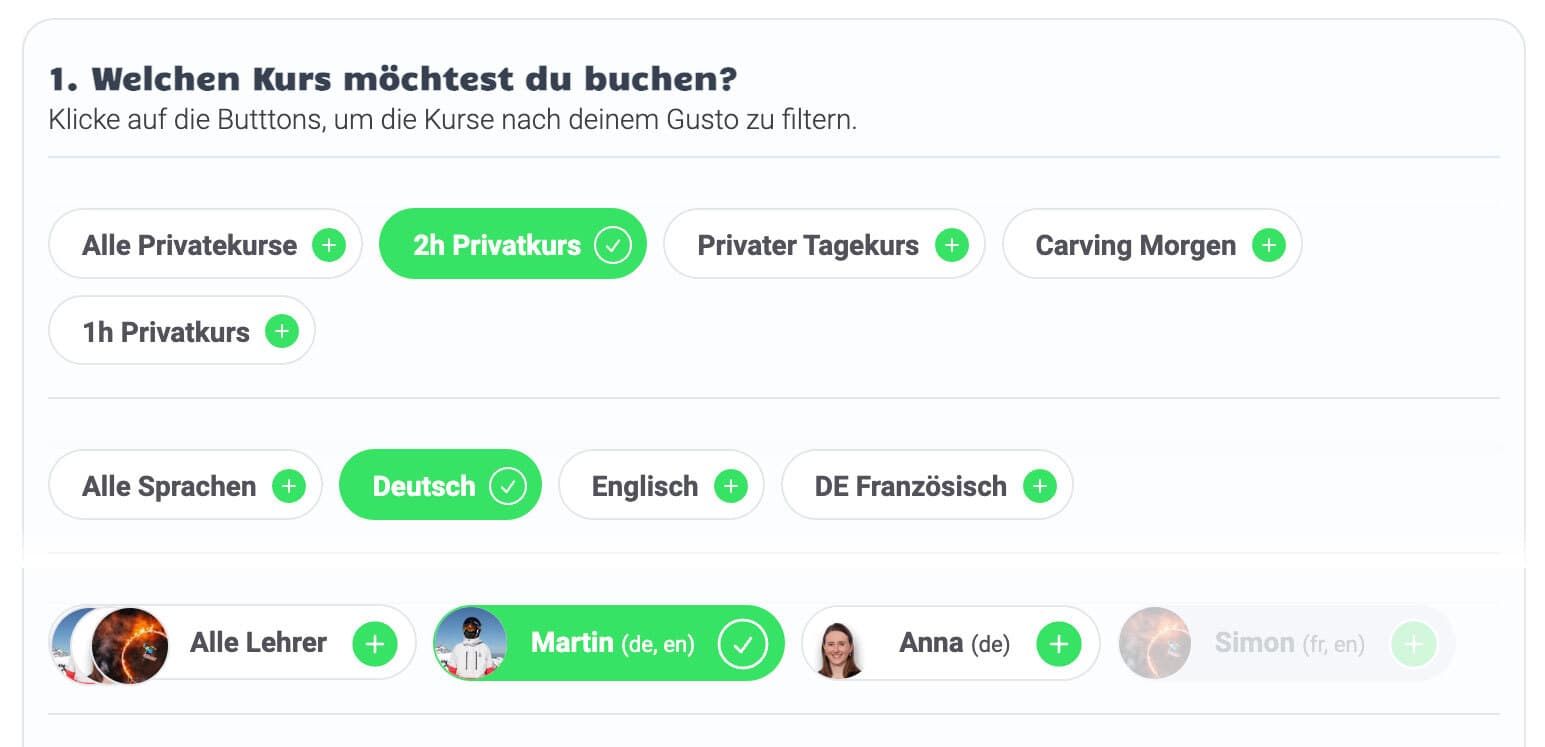
Task: Choose the Carving Morgen course
Action: [x=1135, y=245]
